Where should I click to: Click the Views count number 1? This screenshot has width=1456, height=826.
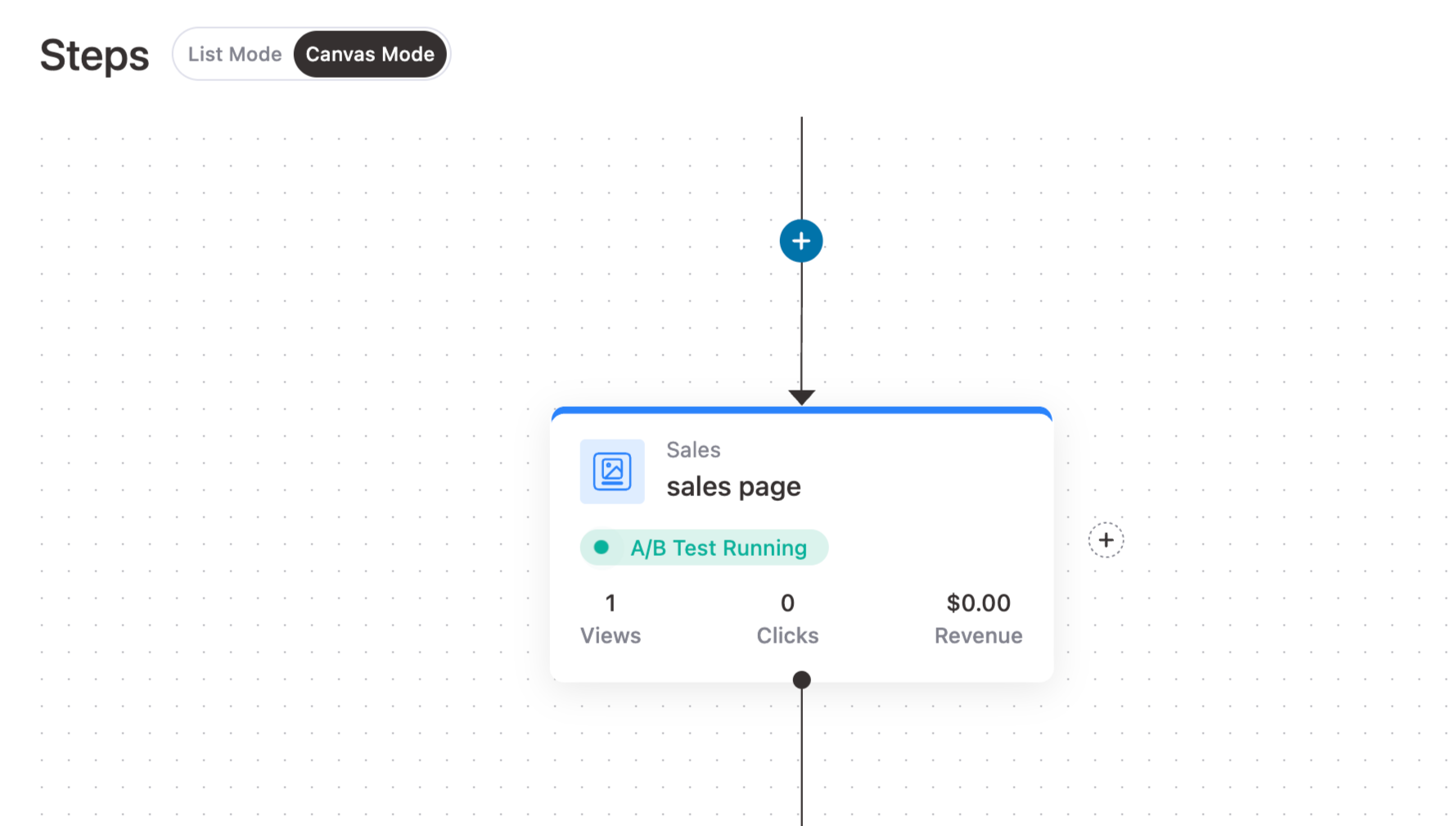click(611, 603)
